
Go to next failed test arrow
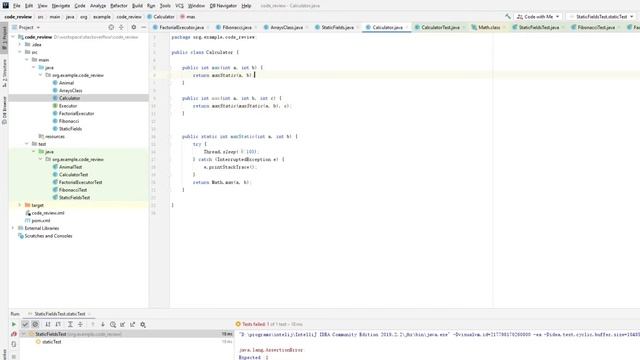(102, 324)
